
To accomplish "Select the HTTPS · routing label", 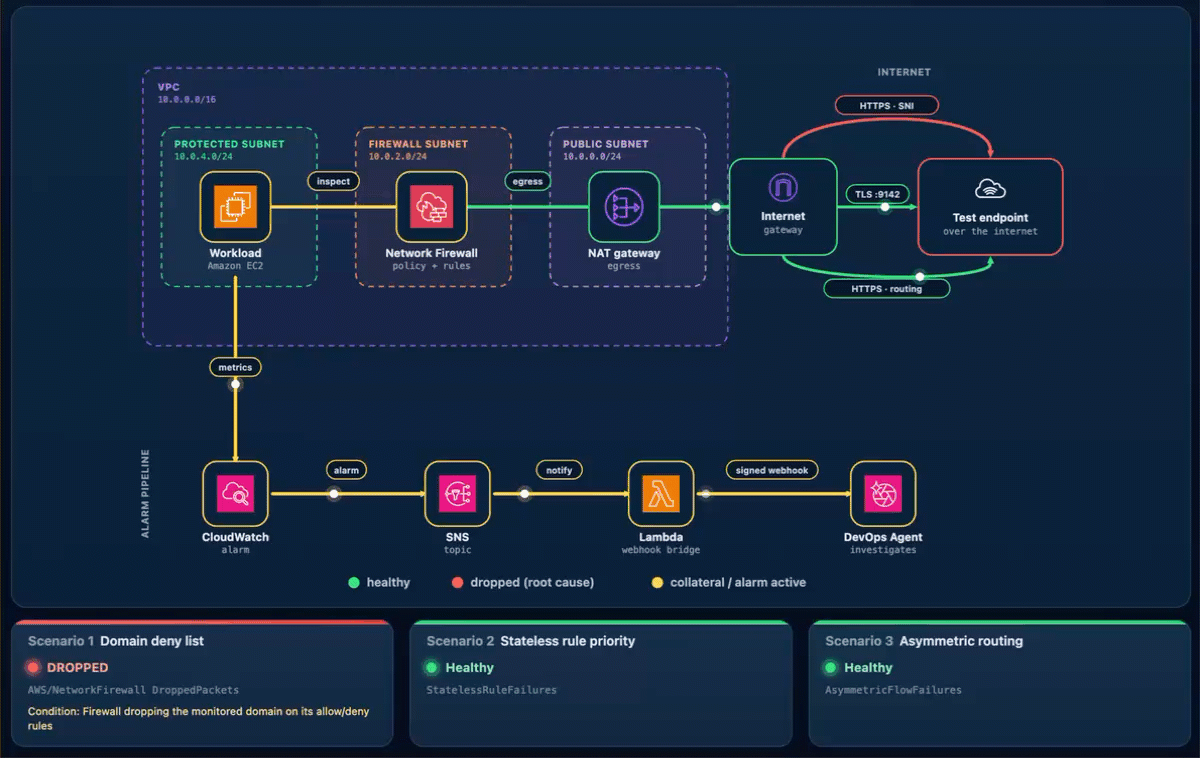I will coord(887,288).
